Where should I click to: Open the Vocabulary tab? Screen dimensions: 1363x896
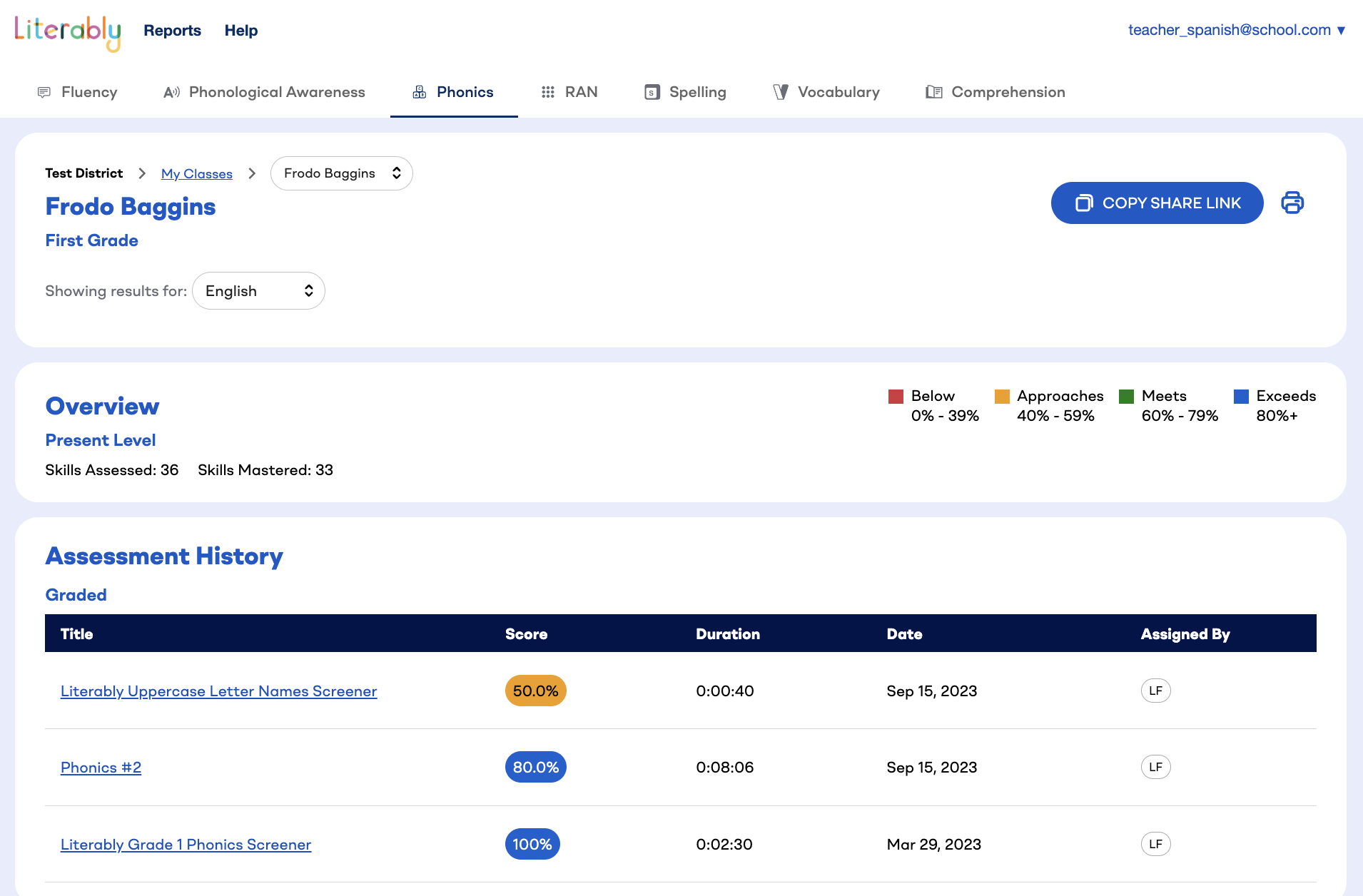826,92
